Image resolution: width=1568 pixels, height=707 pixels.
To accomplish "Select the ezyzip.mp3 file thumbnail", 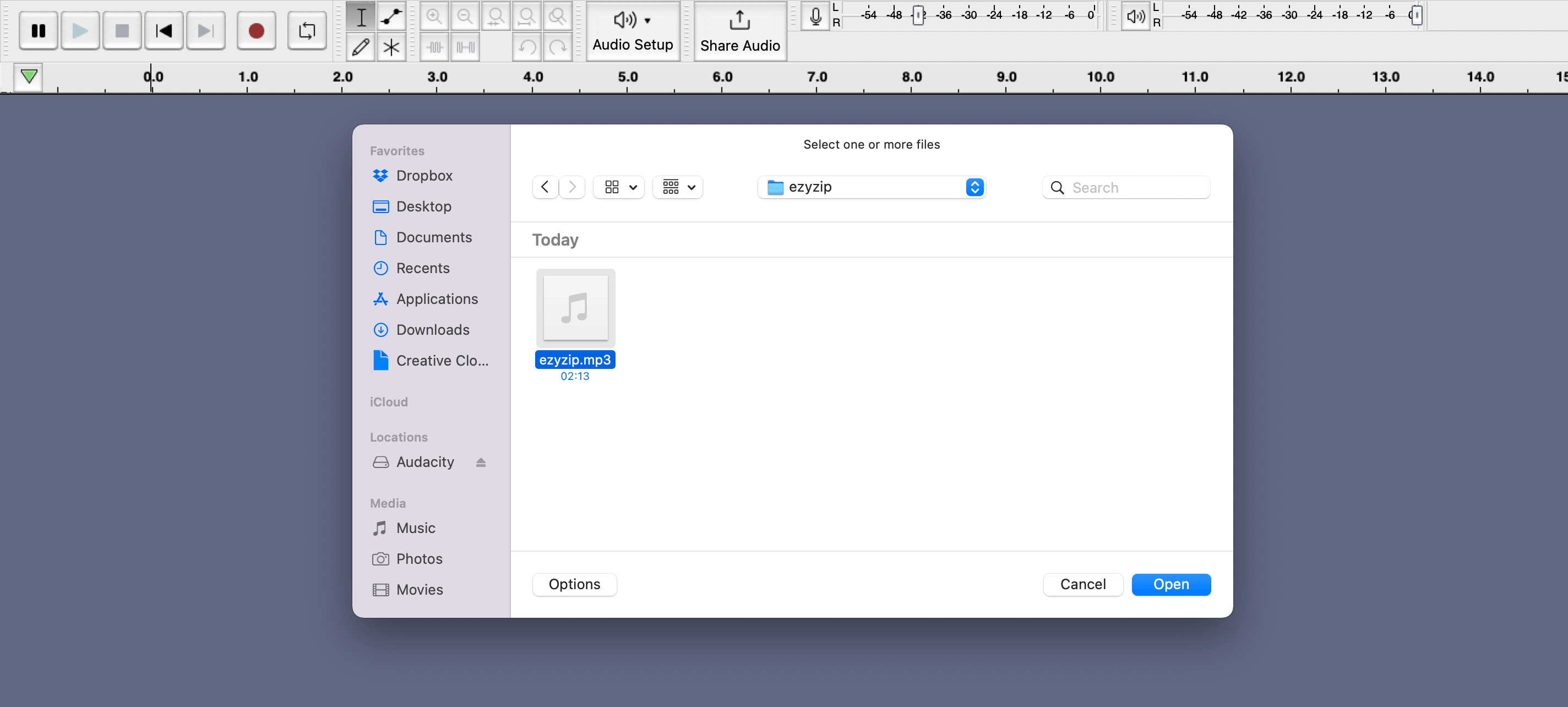I will 576,308.
